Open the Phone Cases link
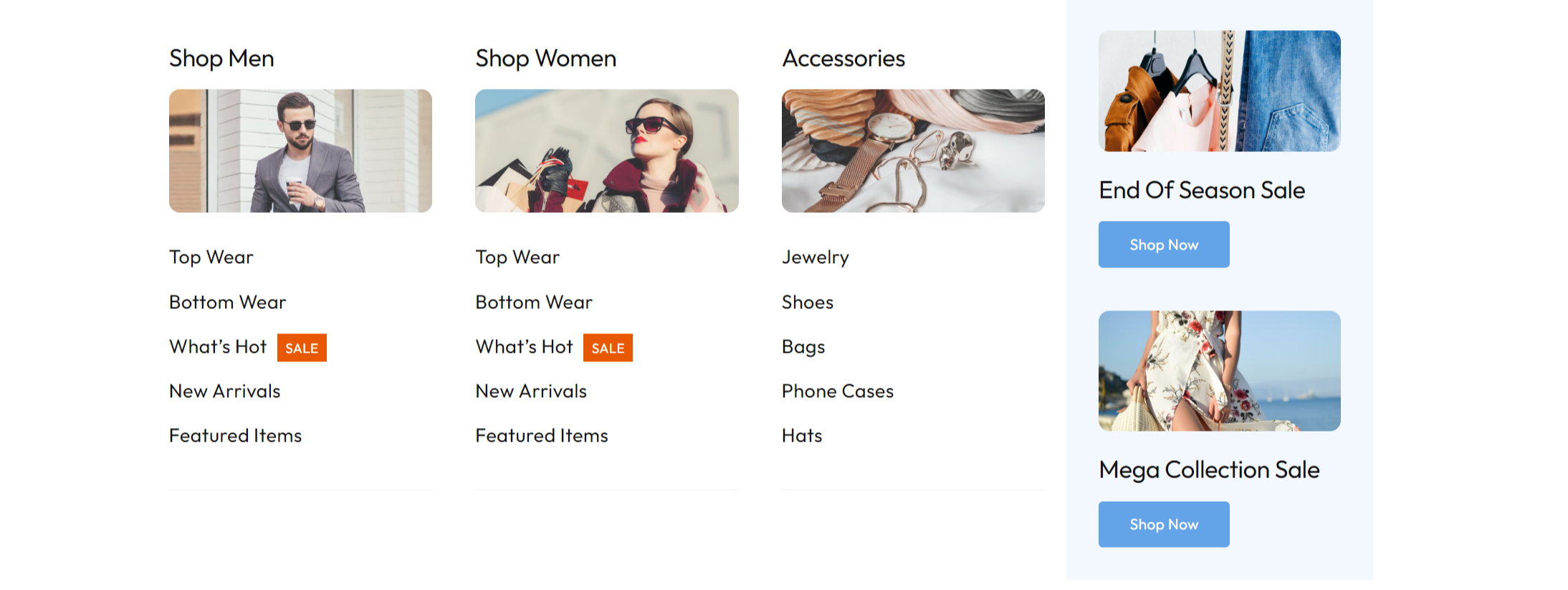 [x=838, y=391]
